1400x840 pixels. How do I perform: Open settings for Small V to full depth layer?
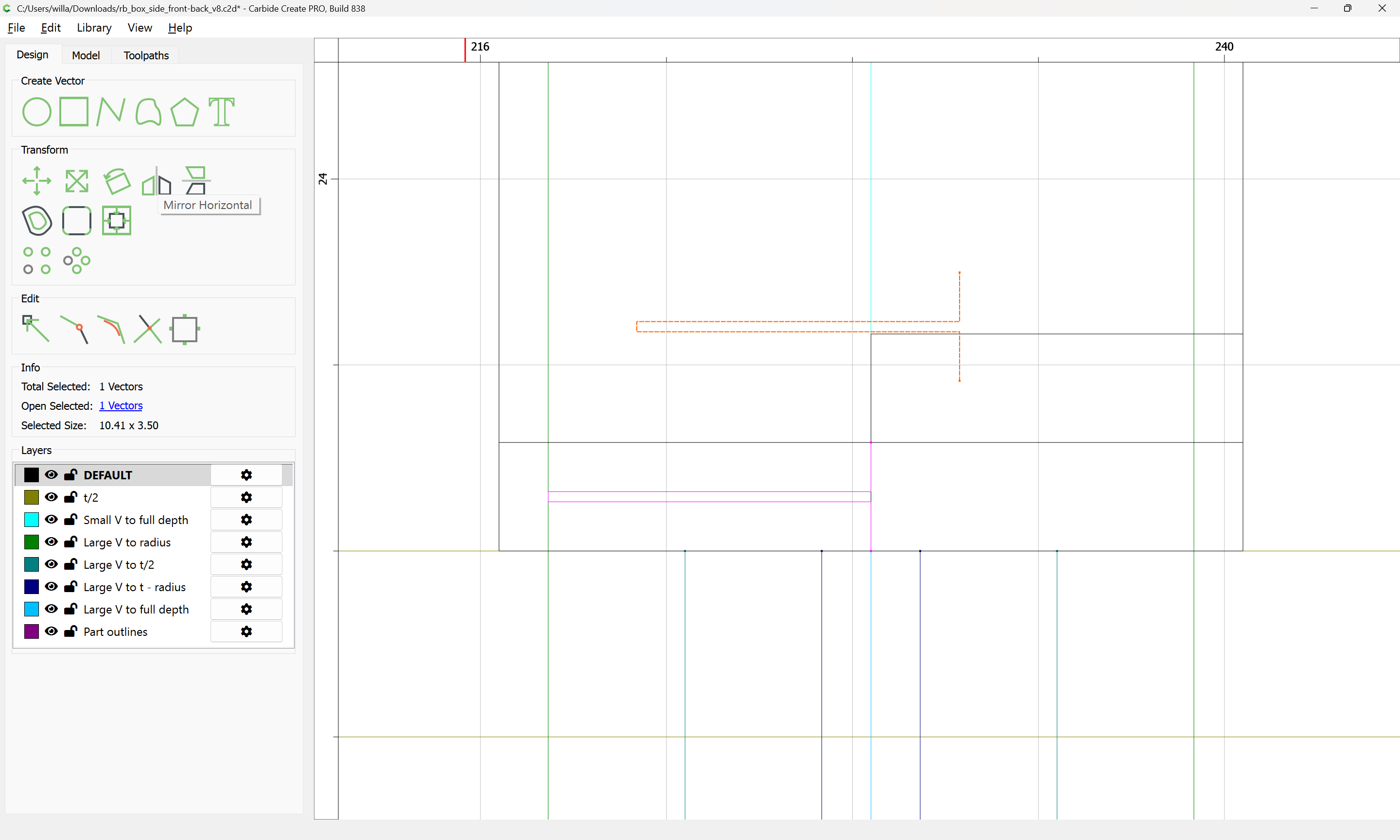246,520
